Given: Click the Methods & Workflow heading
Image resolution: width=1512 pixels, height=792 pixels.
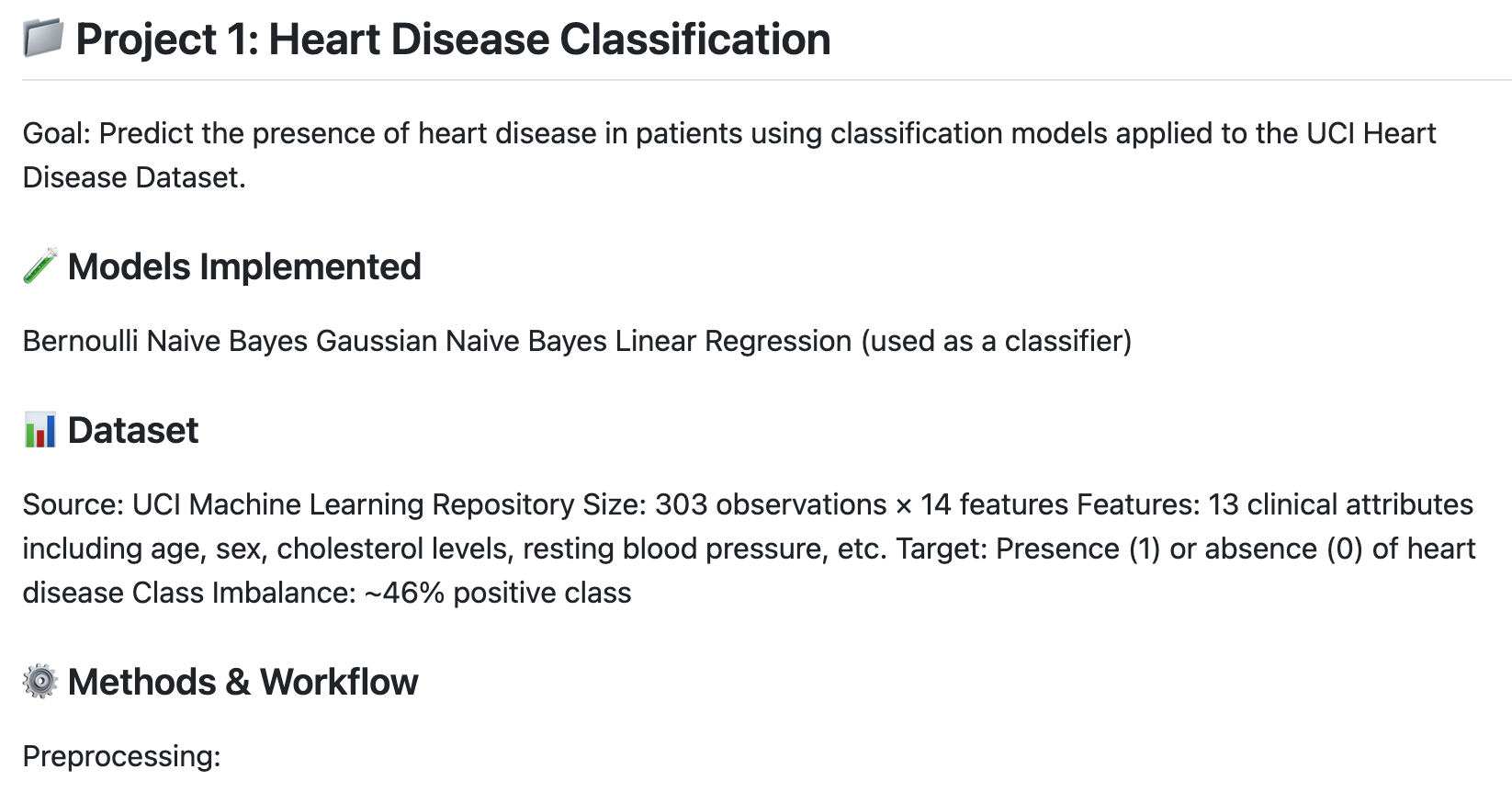Looking at the screenshot, I should tap(243, 682).
